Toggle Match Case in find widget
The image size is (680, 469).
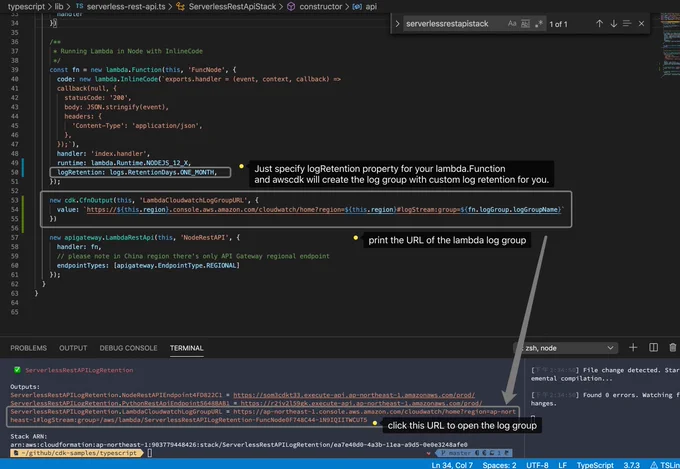tap(512, 23)
